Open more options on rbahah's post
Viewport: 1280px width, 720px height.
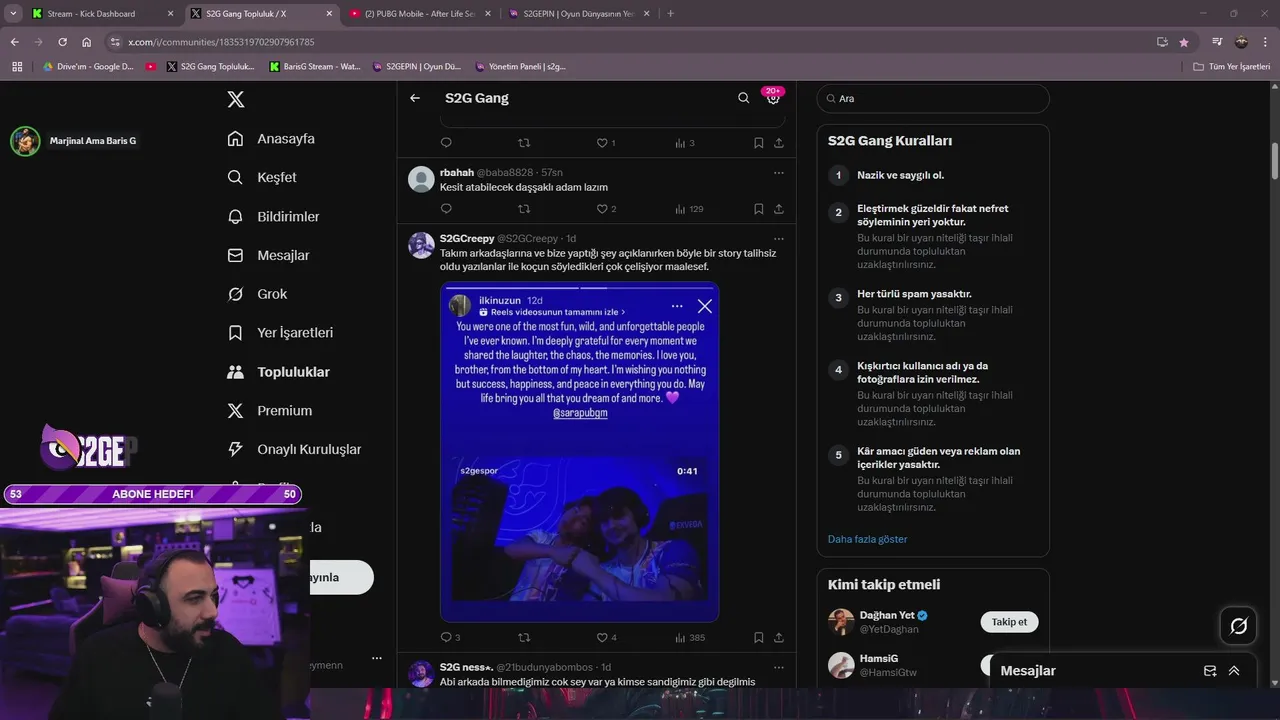click(778, 173)
